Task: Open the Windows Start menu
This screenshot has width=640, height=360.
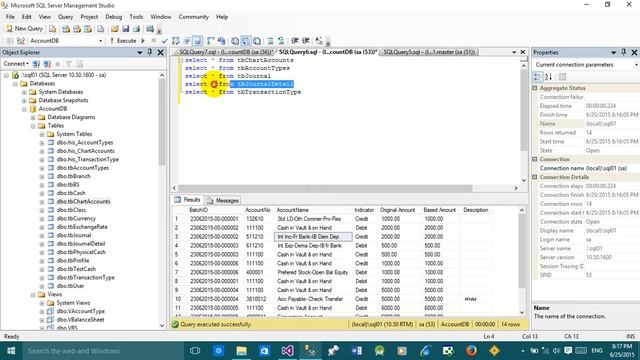Action: 11,351
